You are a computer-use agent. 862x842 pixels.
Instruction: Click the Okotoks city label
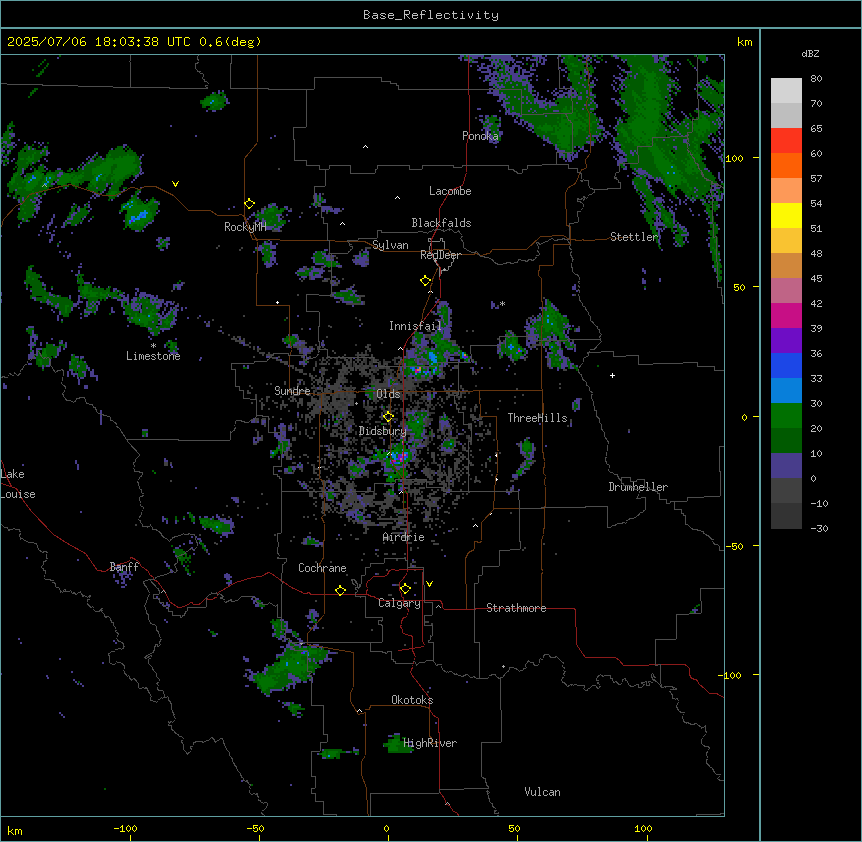412,700
